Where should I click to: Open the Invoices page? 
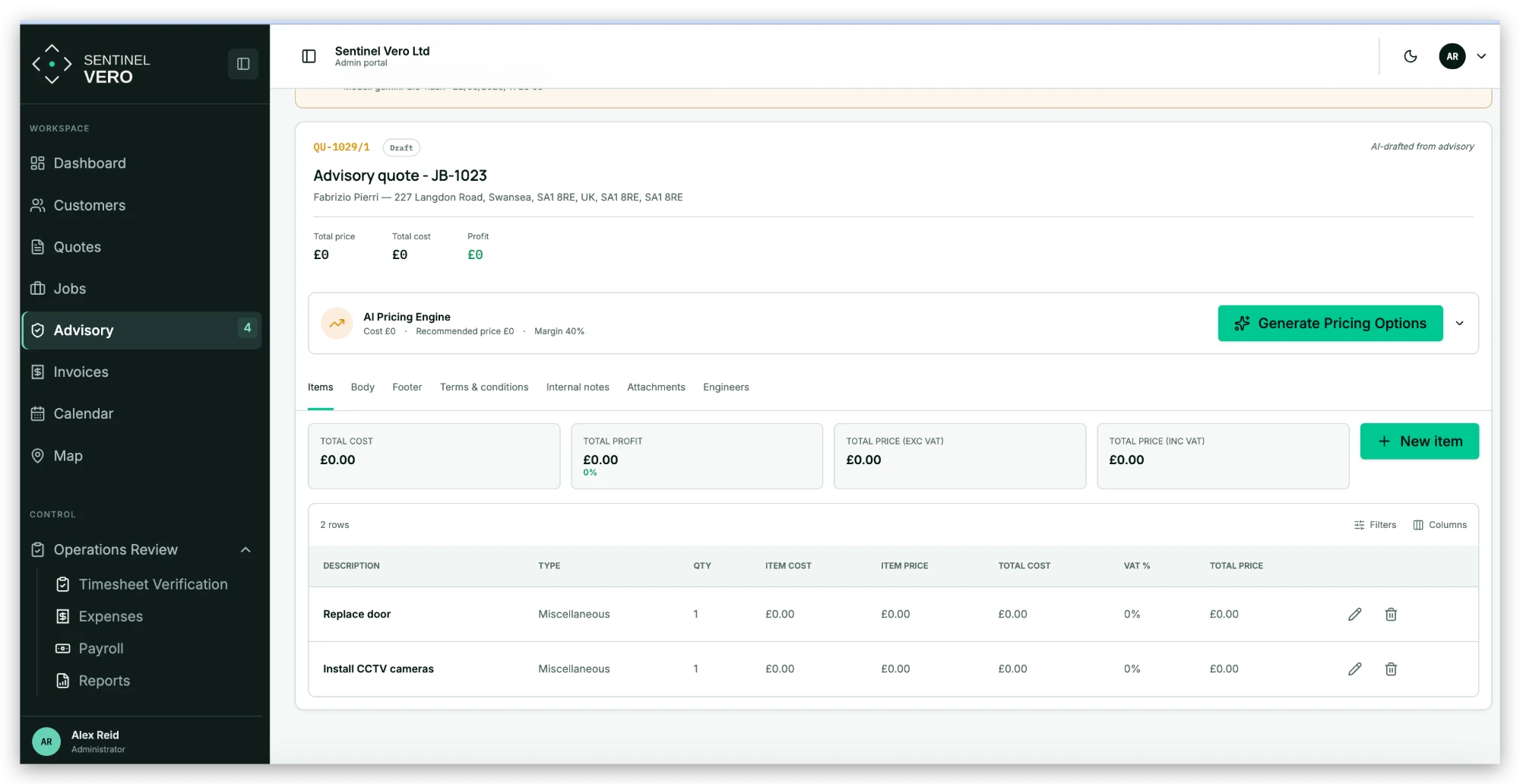[x=141, y=372]
